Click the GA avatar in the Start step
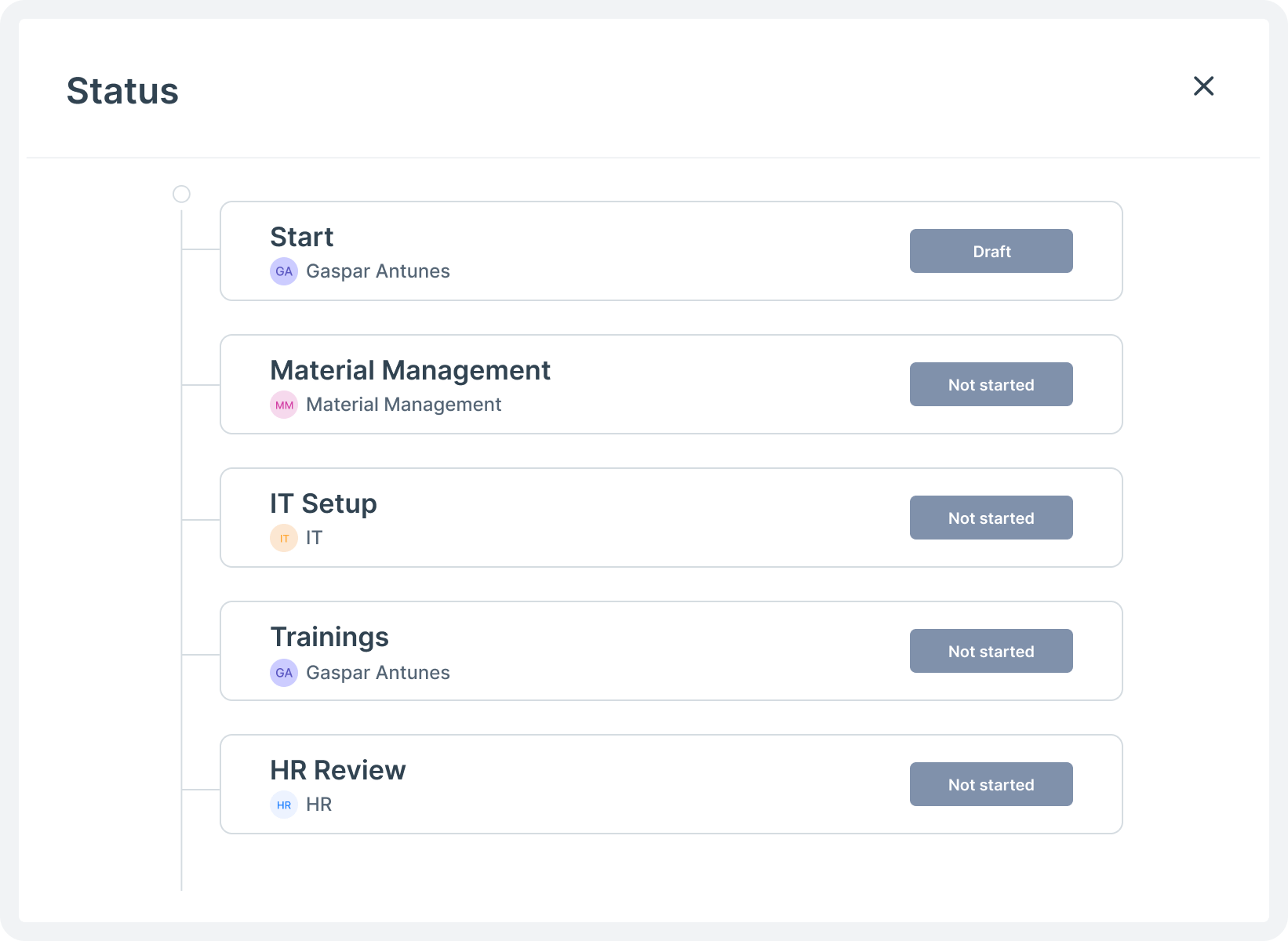Viewport: 1288px width, 941px height. (x=284, y=271)
